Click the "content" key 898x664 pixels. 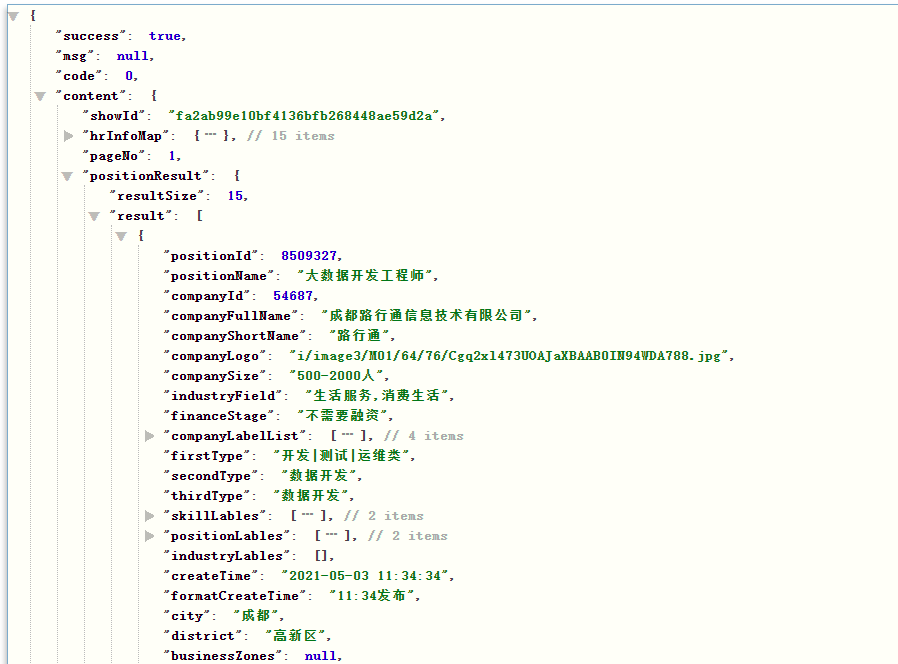coord(90,96)
